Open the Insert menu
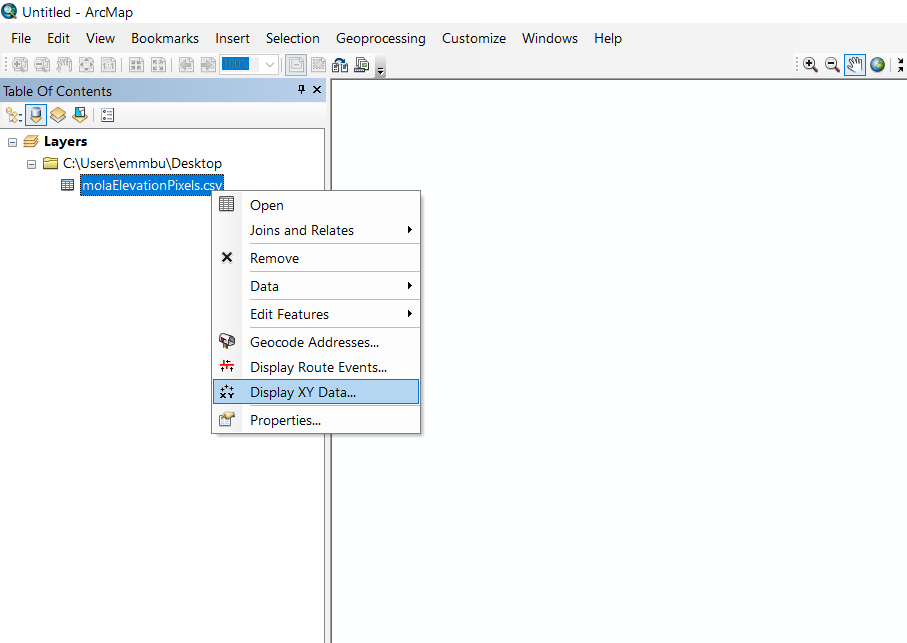Viewport: 907px width, 643px height. pos(233,38)
